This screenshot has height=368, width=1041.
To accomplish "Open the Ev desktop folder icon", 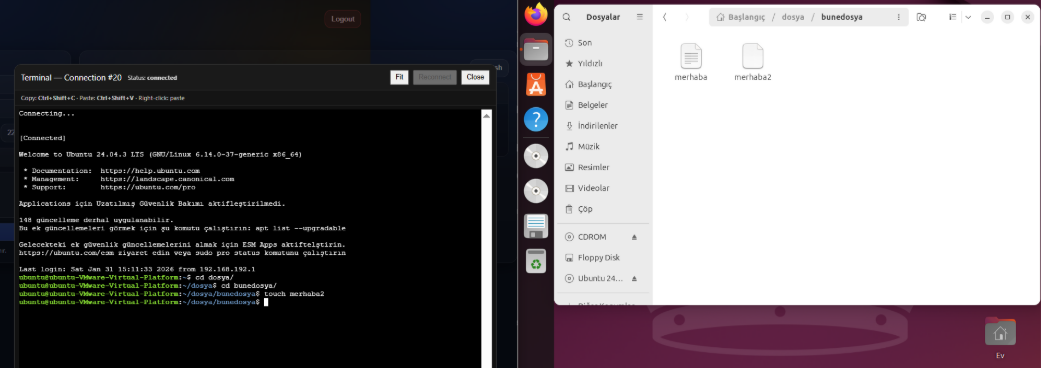I will click(x=1000, y=337).
